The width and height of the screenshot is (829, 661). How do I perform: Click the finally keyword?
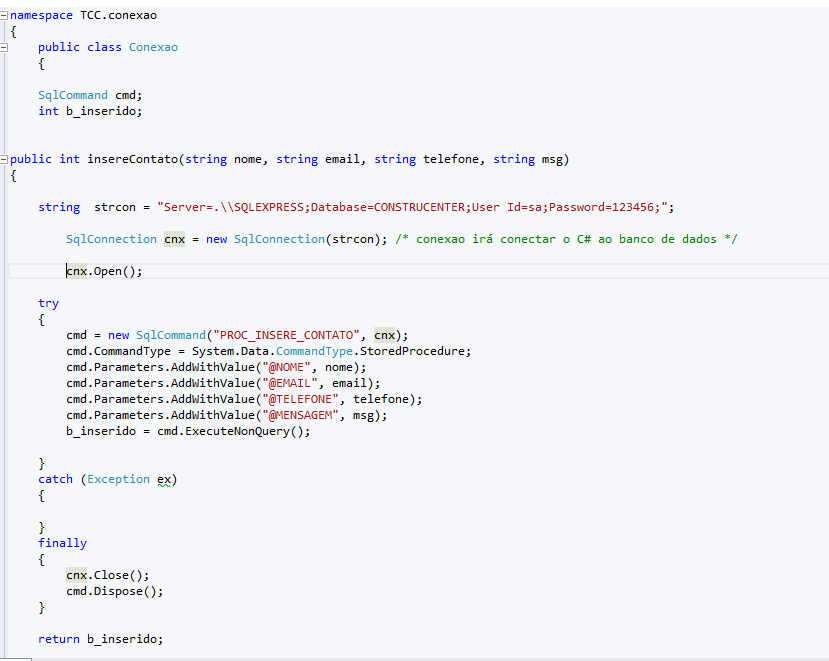tap(62, 543)
